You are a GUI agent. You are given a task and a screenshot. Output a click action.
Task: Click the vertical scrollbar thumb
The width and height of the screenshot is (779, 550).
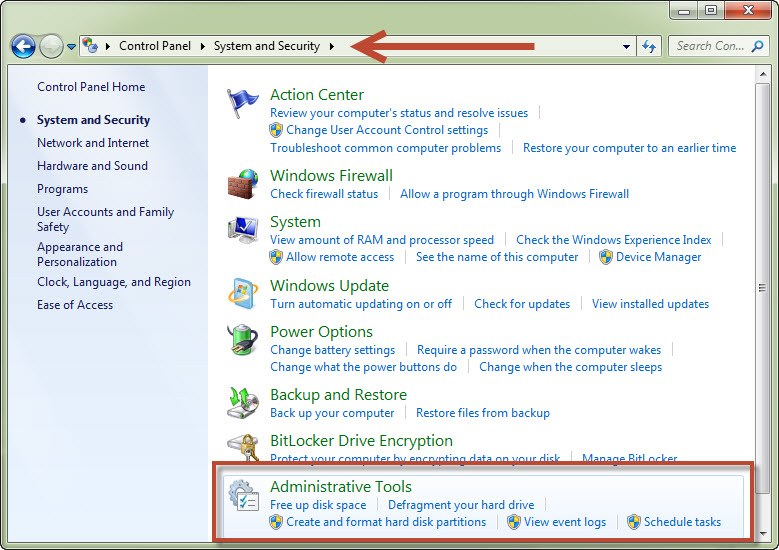762,288
